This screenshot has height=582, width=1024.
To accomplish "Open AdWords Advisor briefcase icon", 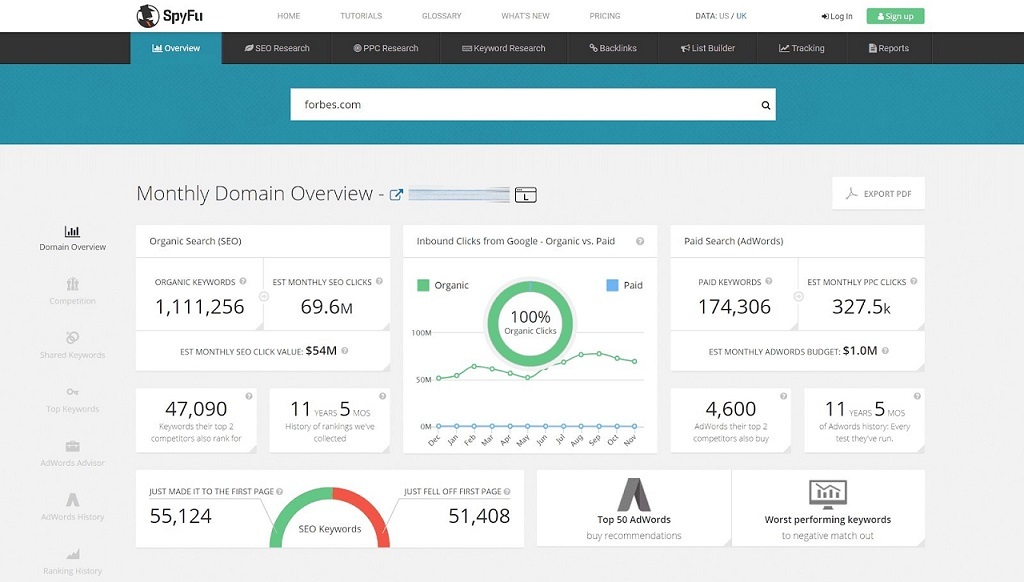I will [72, 446].
